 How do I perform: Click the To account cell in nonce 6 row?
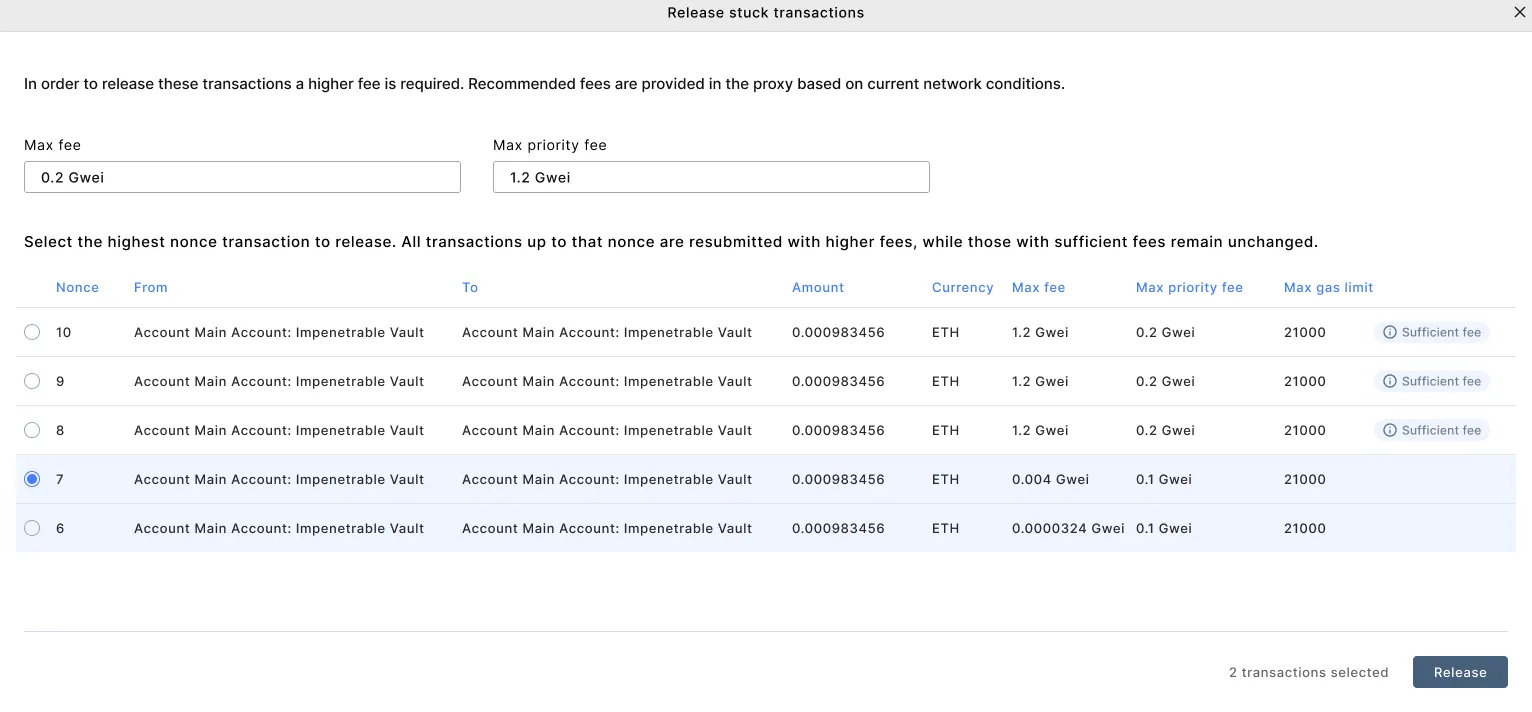tap(607, 528)
